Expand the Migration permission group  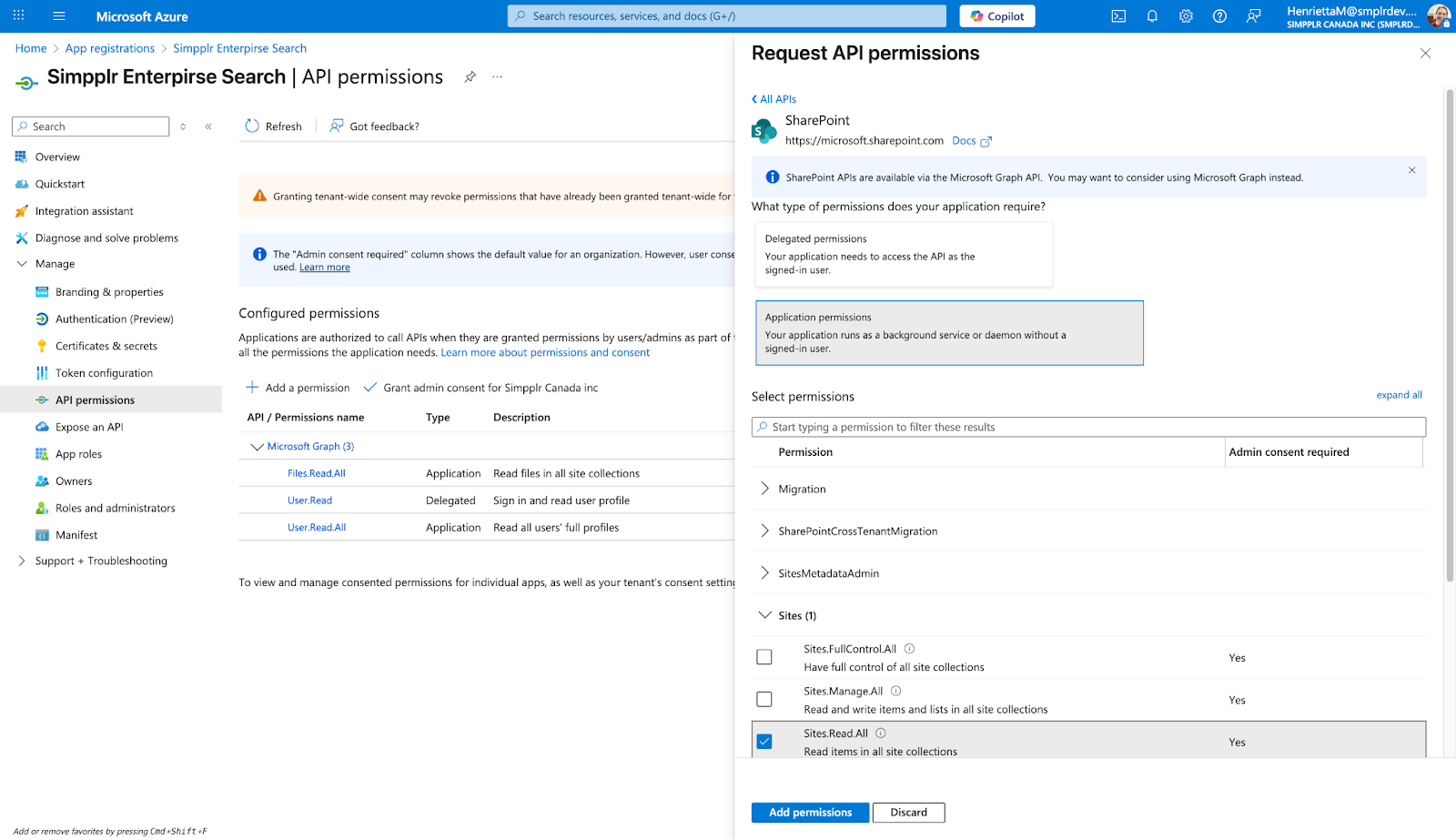764,489
